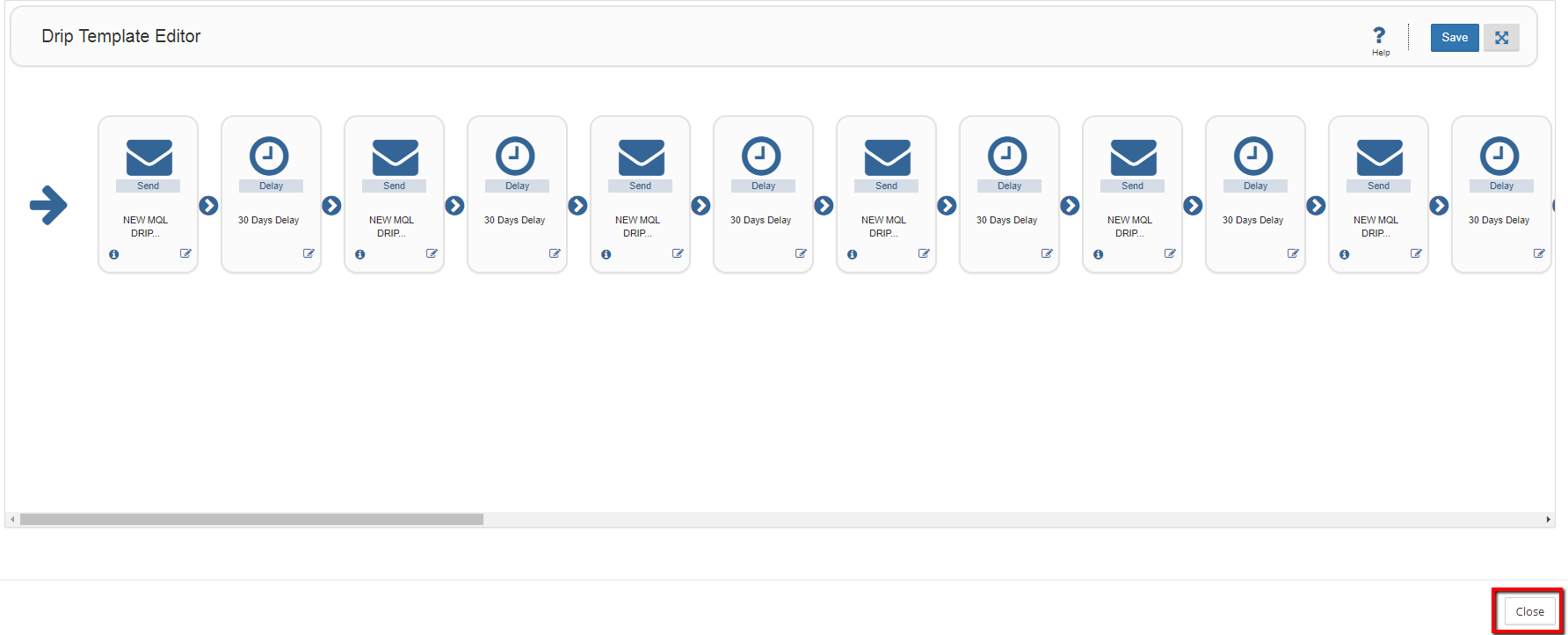Click the 'Drip Template Editor' title
The image size is (1568, 635).
click(121, 36)
